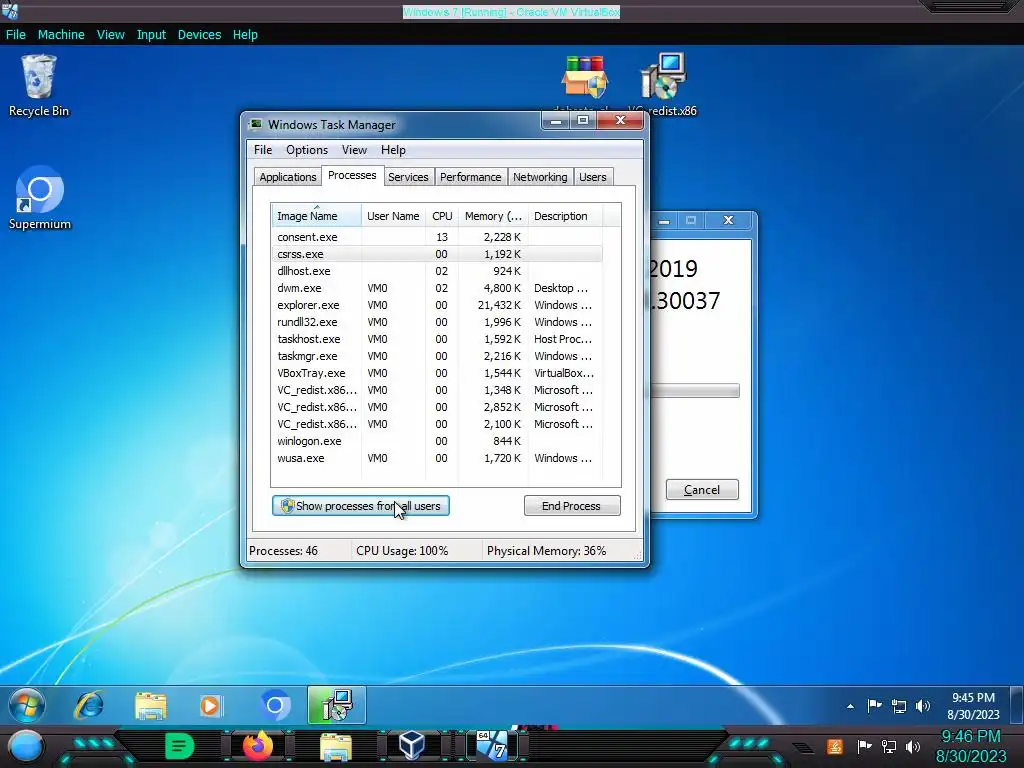Select the running installer taskbar button
The image size is (1024, 768).
tap(337, 705)
